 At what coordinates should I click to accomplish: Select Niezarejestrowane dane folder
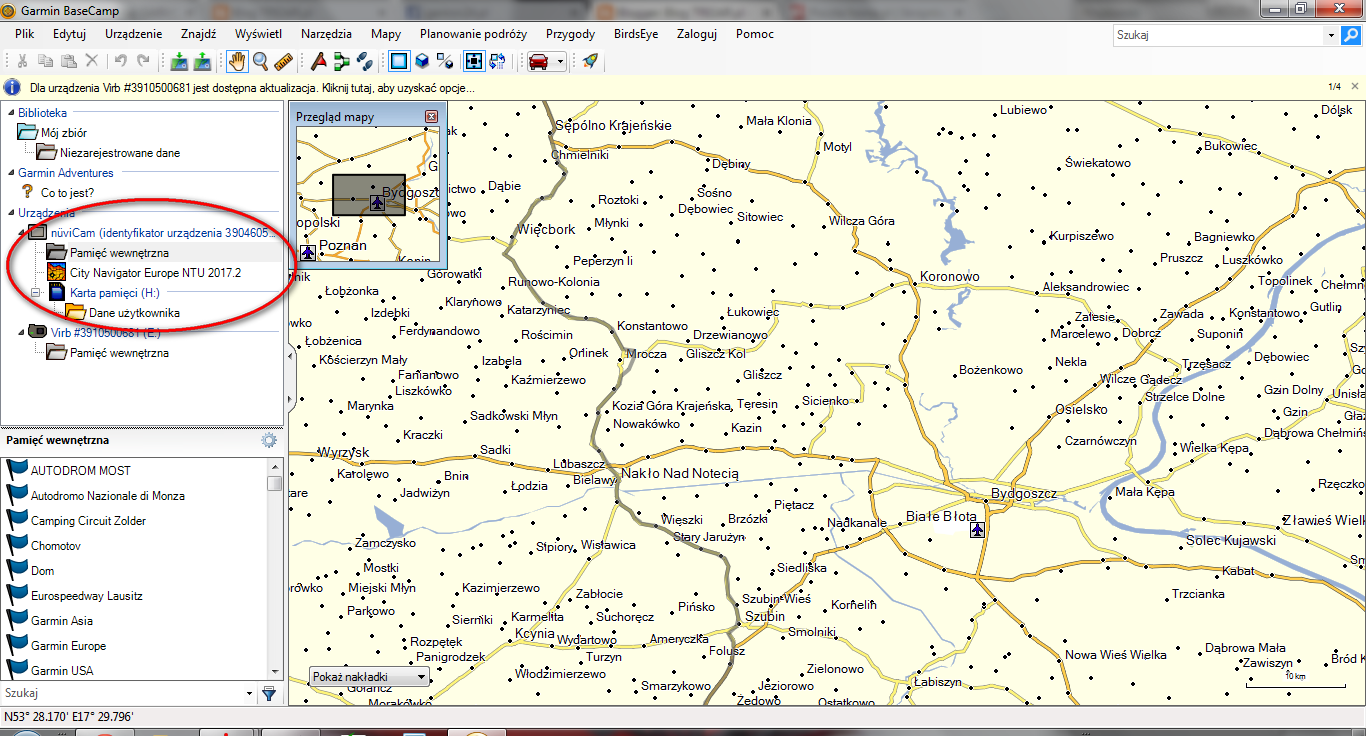[x=120, y=153]
